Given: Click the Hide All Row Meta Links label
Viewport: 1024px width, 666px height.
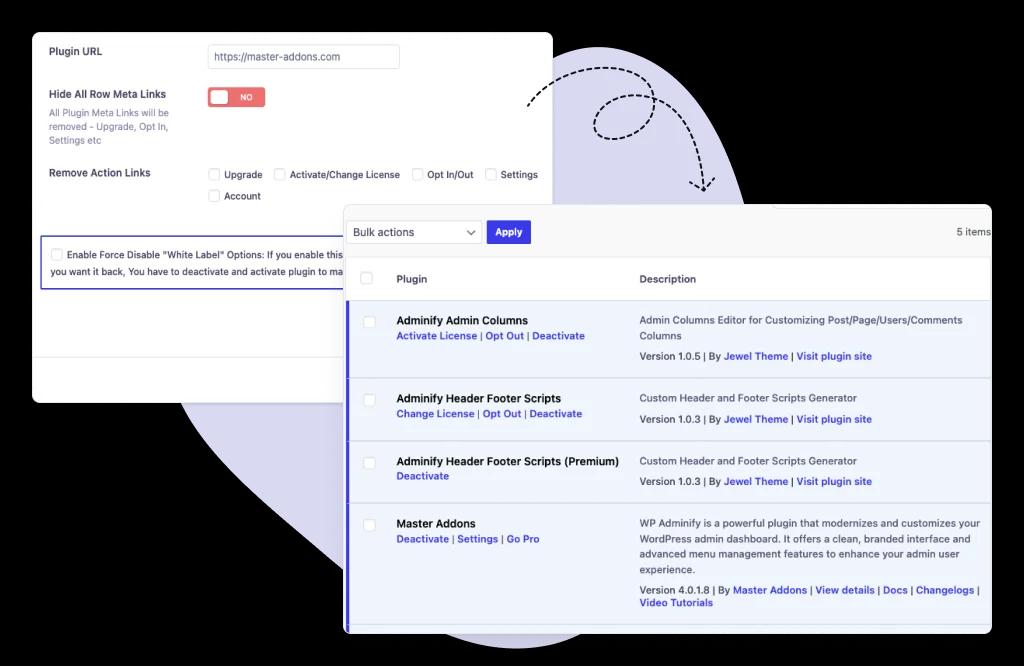Looking at the screenshot, I should [x=107, y=94].
